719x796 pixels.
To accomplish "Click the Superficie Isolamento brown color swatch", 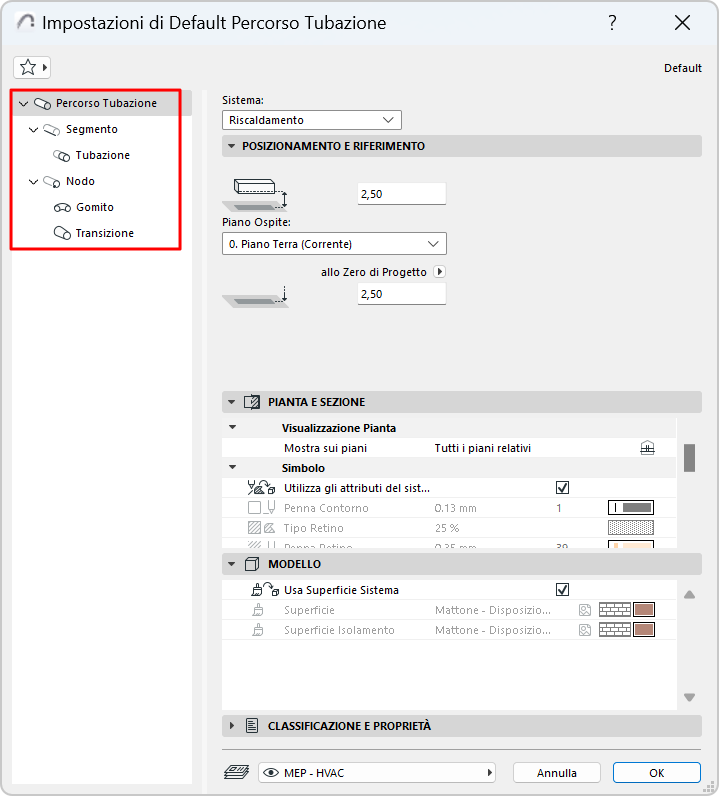I will tap(644, 630).
